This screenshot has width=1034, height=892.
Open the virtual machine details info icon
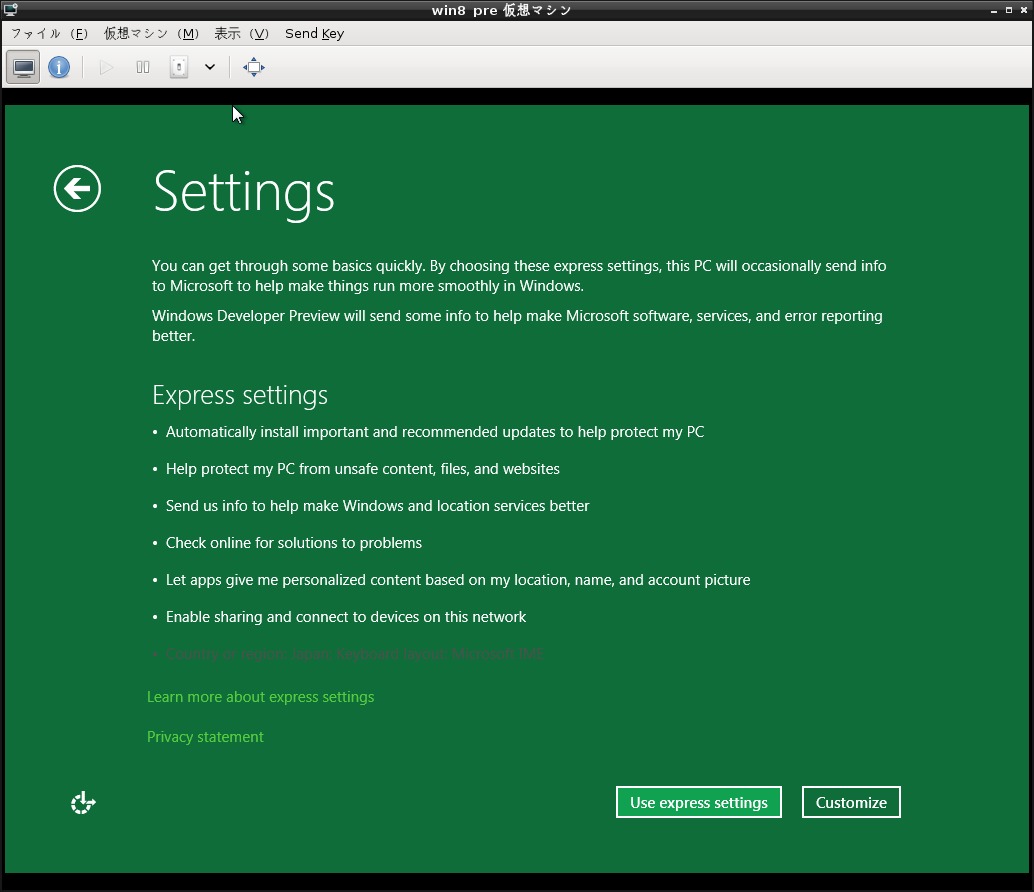(59, 67)
